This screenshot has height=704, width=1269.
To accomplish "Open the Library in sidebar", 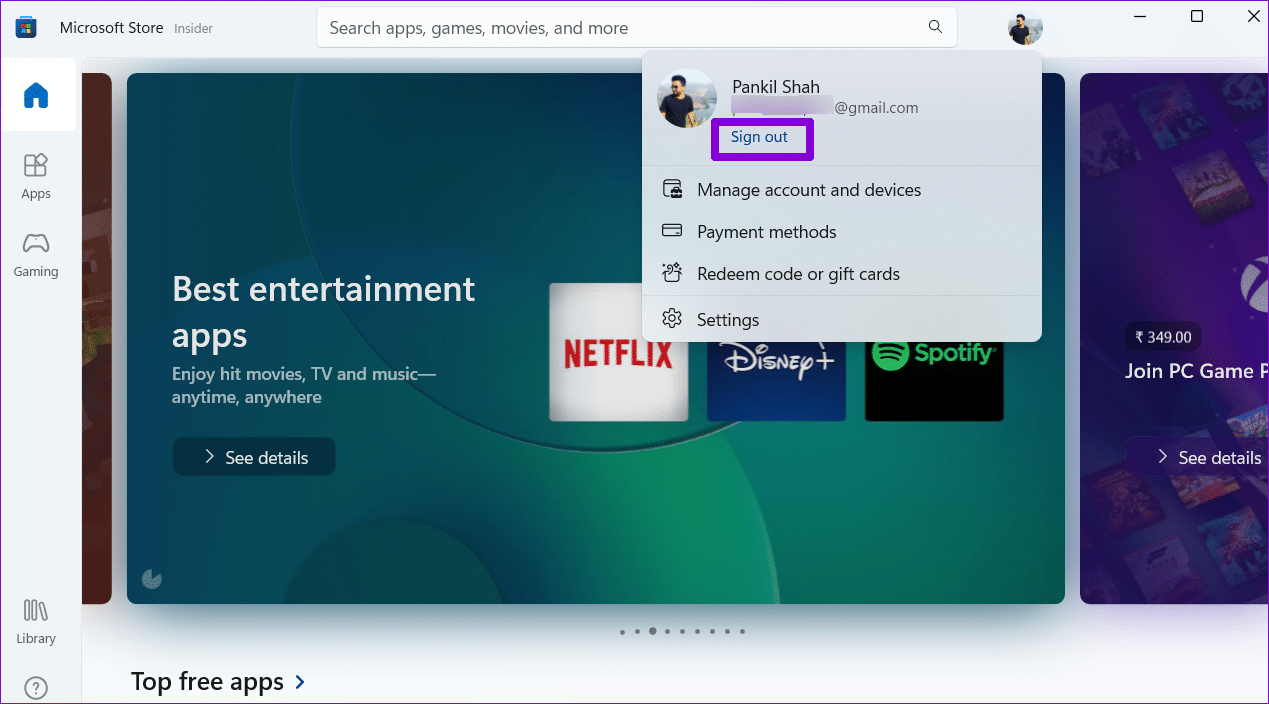I will [36, 621].
